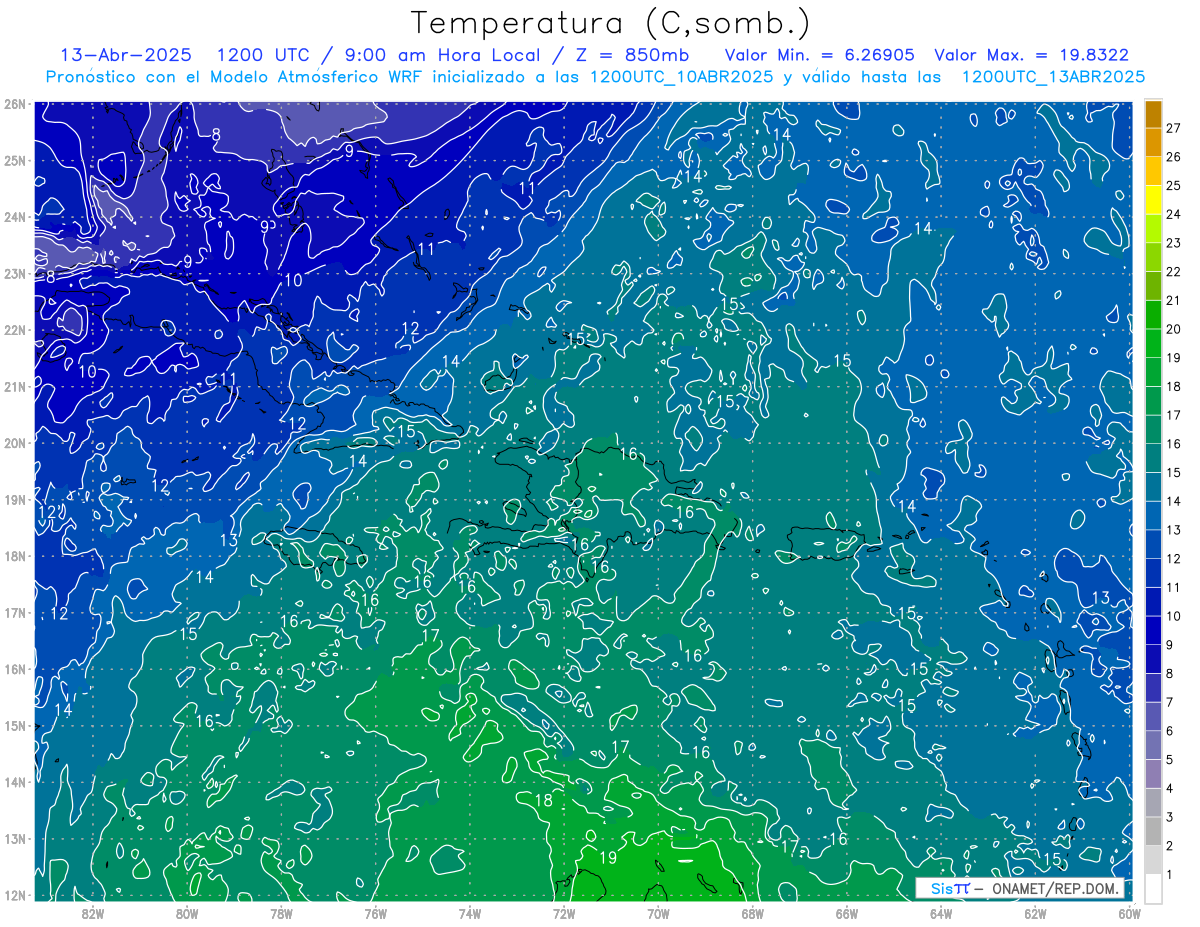1200x927 pixels.
Task: Click the contour label '19' on the map
Action: 608,858
